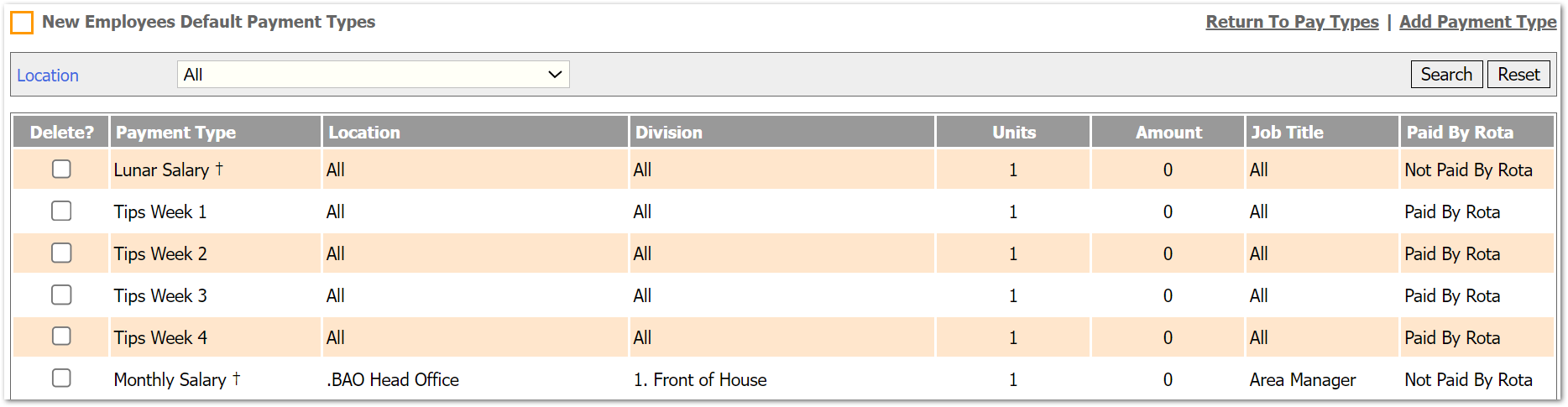
Task: Mark Tips Week 3 for deletion
Action: tap(61, 295)
